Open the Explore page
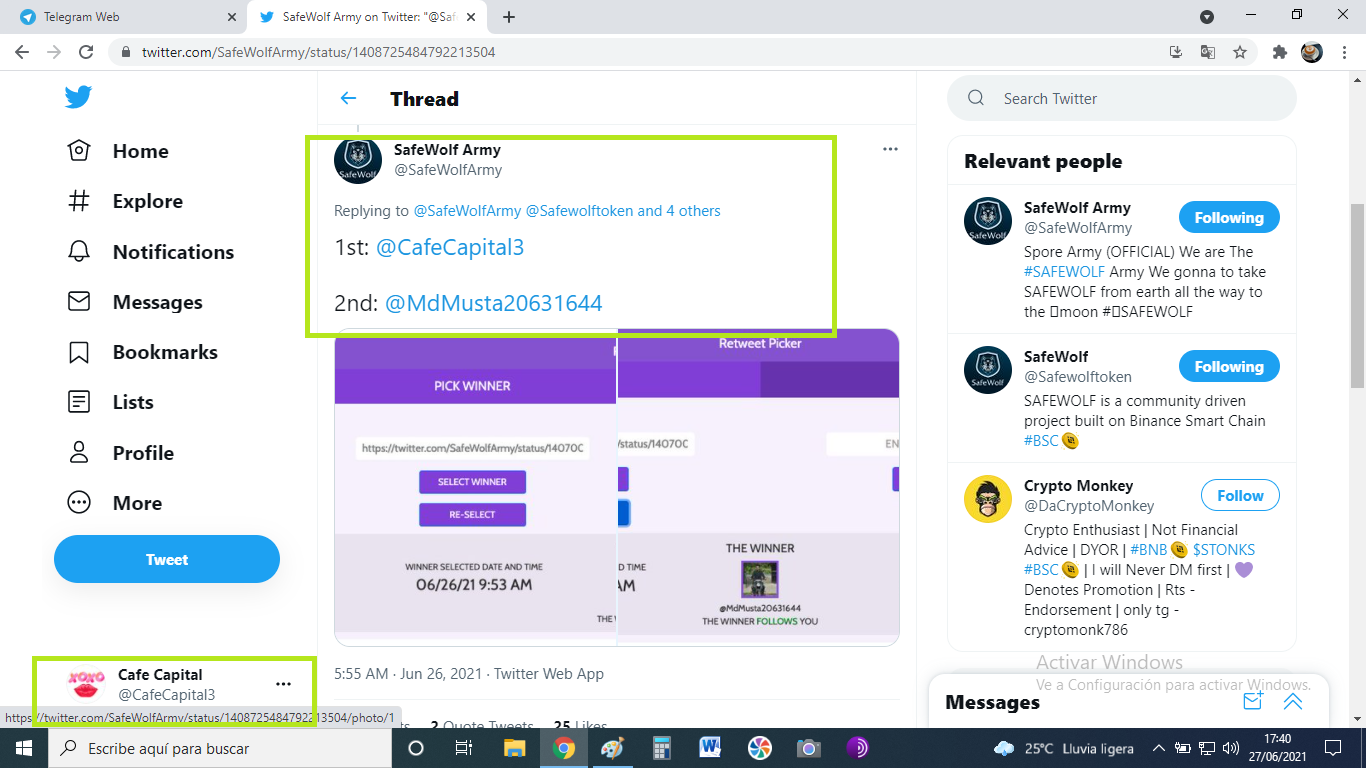Viewport: 1366px width, 768px height. point(125,201)
